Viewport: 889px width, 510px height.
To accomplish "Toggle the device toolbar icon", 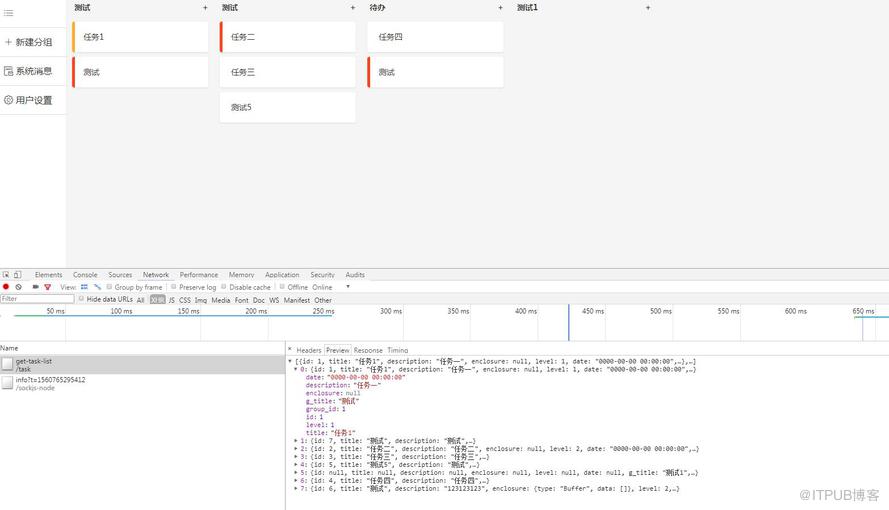I will (x=18, y=275).
